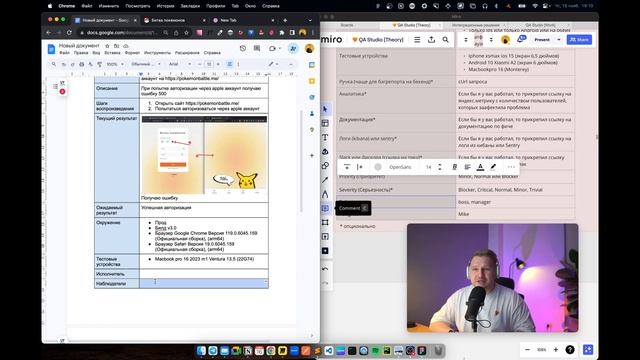
Task: Step Miro font size 14 arrows
Action: coord(440,167)
